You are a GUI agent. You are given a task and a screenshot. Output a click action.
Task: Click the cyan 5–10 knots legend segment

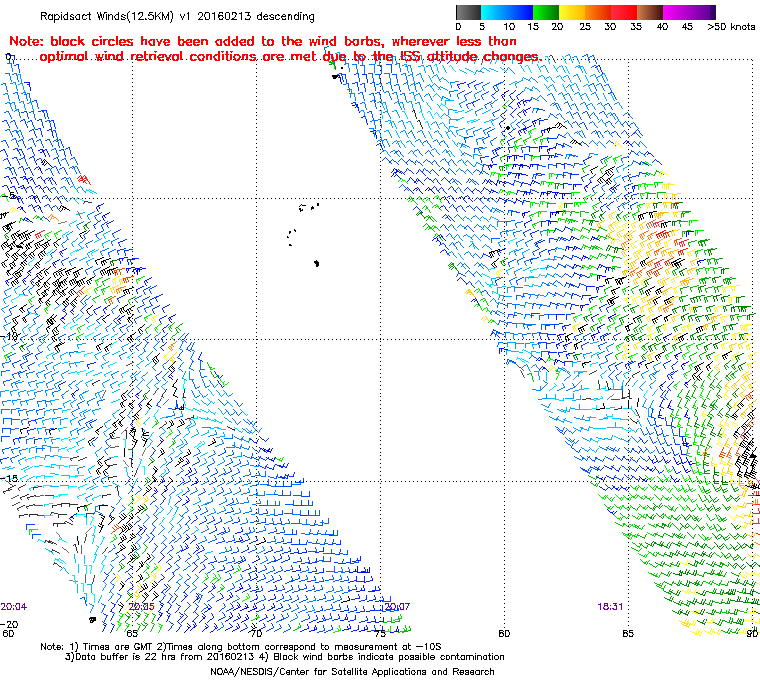494,12
